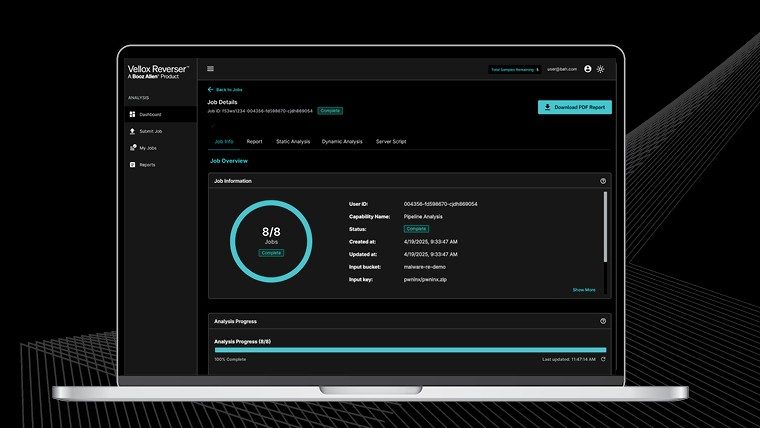This screenshot has height=428, width=760.
Task: Switch to the Report tab
Action: coord(254,142)
